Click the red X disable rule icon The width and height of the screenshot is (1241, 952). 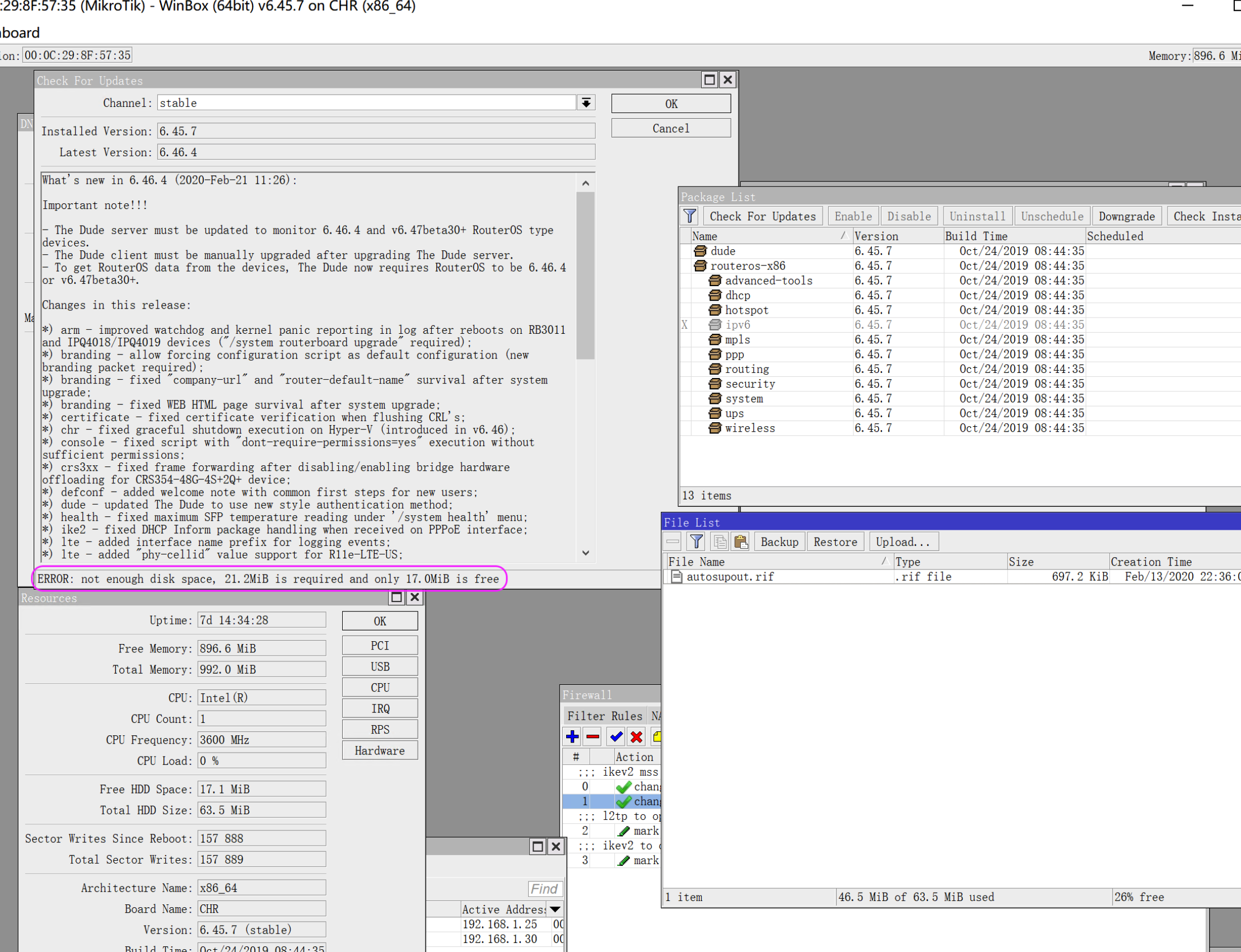[x=636, y=736]
